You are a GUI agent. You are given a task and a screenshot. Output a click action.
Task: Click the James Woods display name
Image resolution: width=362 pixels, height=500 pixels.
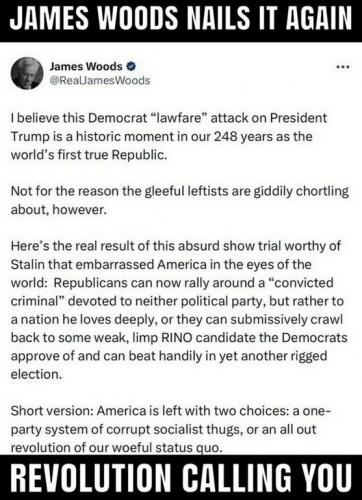[x=86, y=66]
